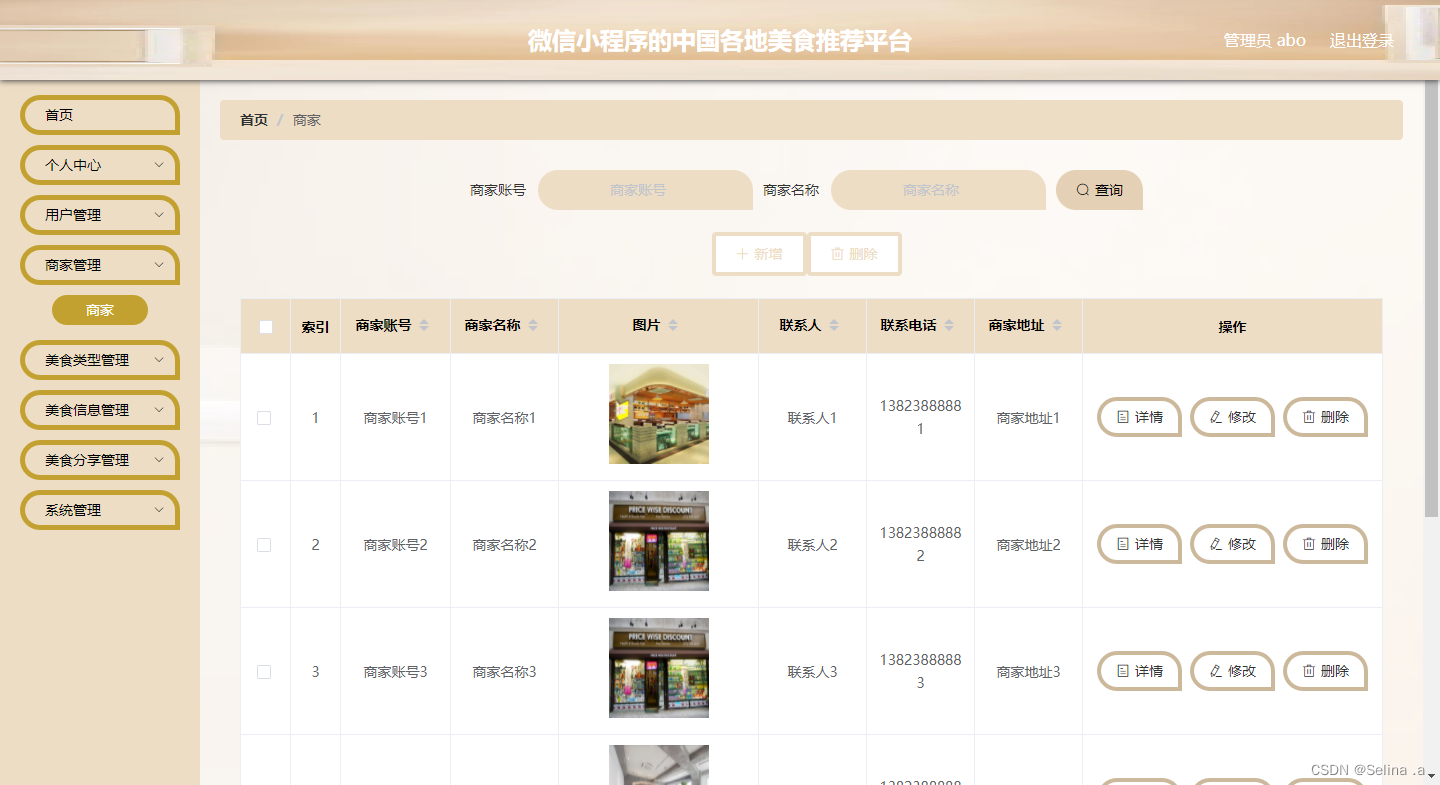Screen dimensions: 1440x785
Task: Check the box for row 商家账号3
Action: coord(264,672)
